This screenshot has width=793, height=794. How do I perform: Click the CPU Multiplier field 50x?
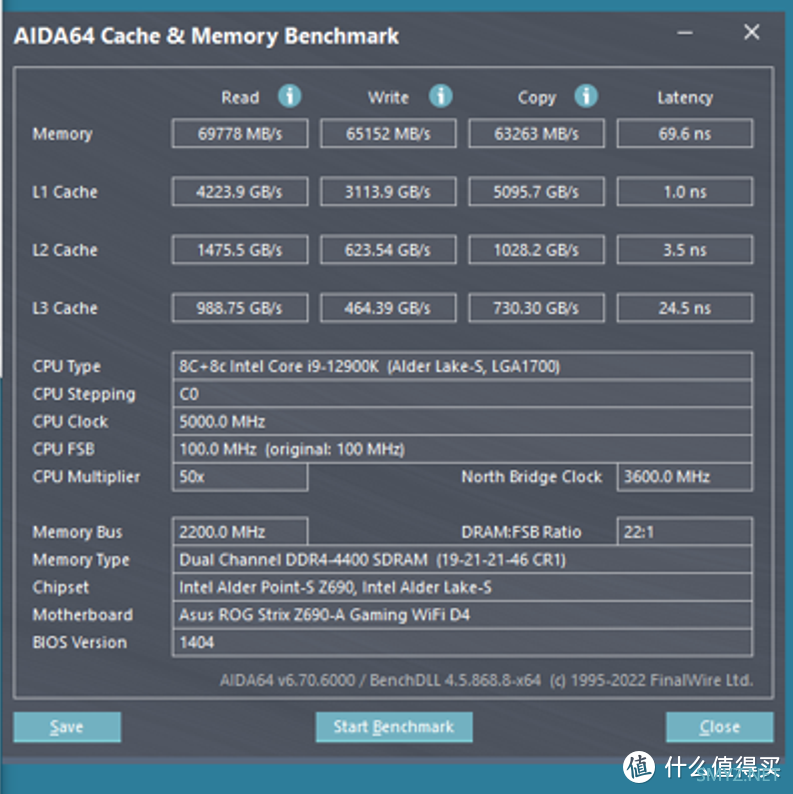pyautogui.click(x=240, y=477)
